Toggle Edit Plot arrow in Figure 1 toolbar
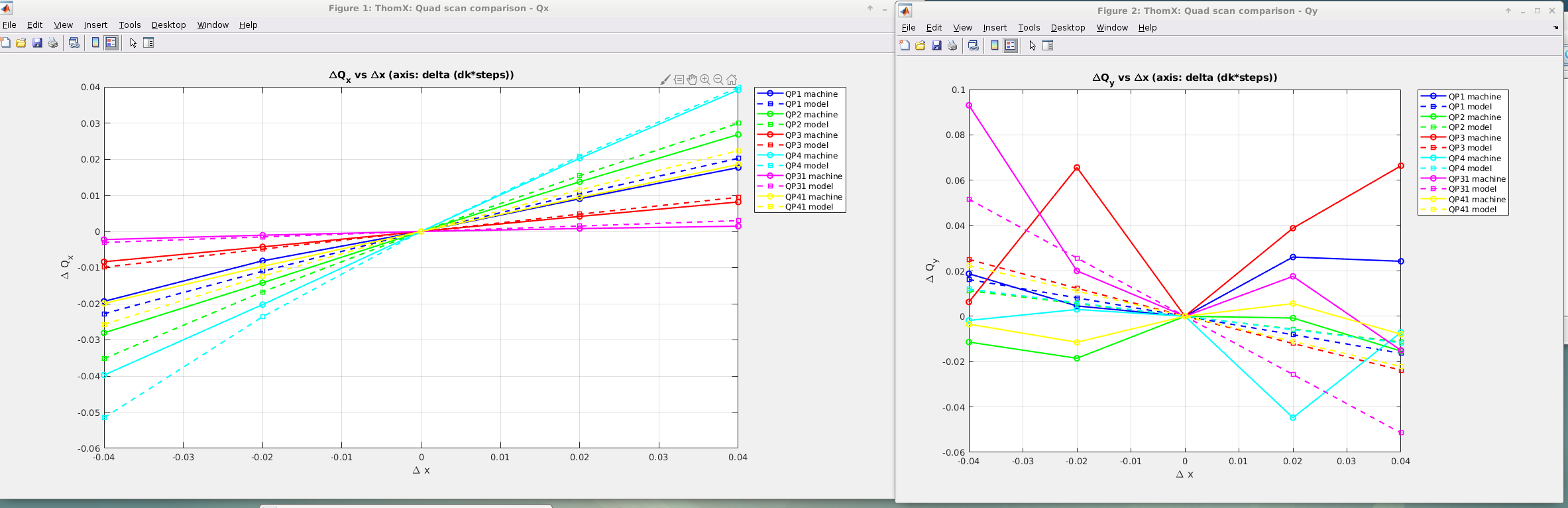The image size is (1568, 508). [x=133, y=43]
